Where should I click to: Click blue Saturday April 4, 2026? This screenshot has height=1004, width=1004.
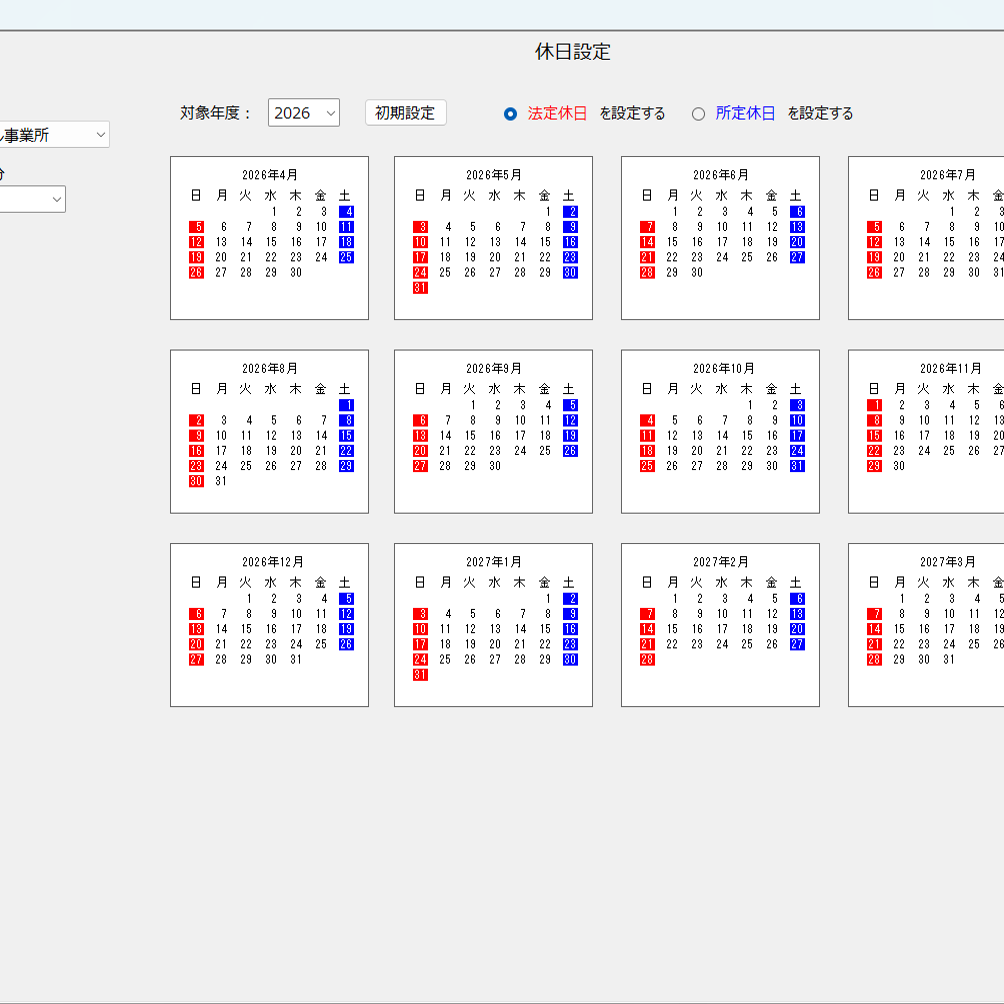(346, 212)
